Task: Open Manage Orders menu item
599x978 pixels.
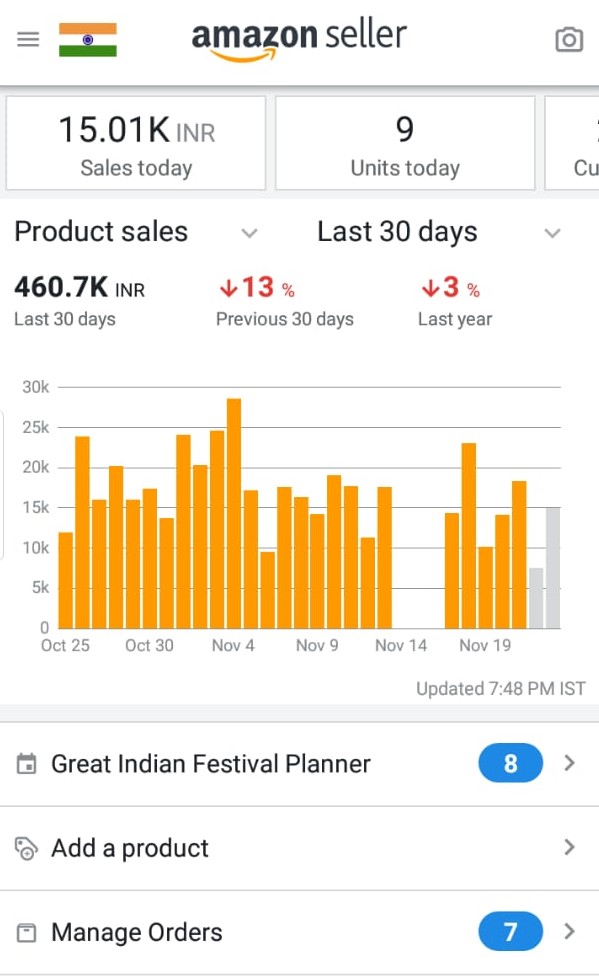Action: [300, 932]
